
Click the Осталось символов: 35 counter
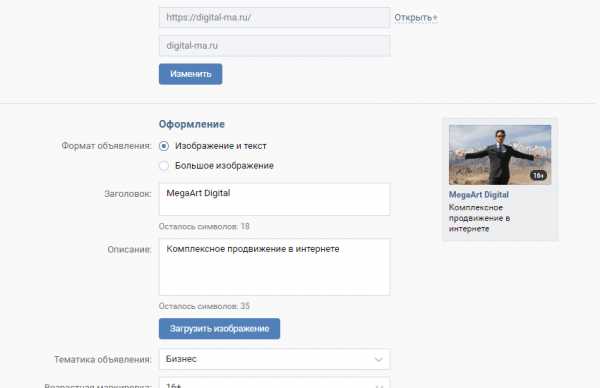204,306
